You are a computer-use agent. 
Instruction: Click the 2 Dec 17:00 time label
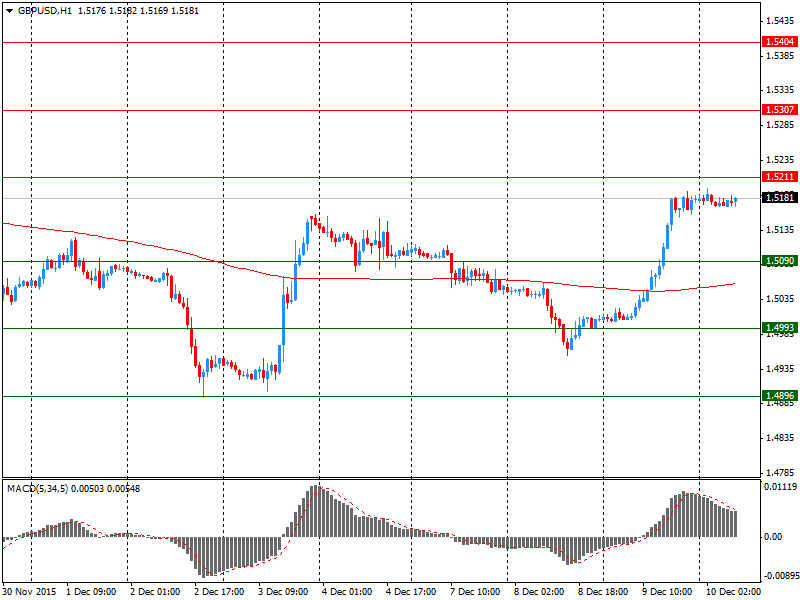[219, 592]
